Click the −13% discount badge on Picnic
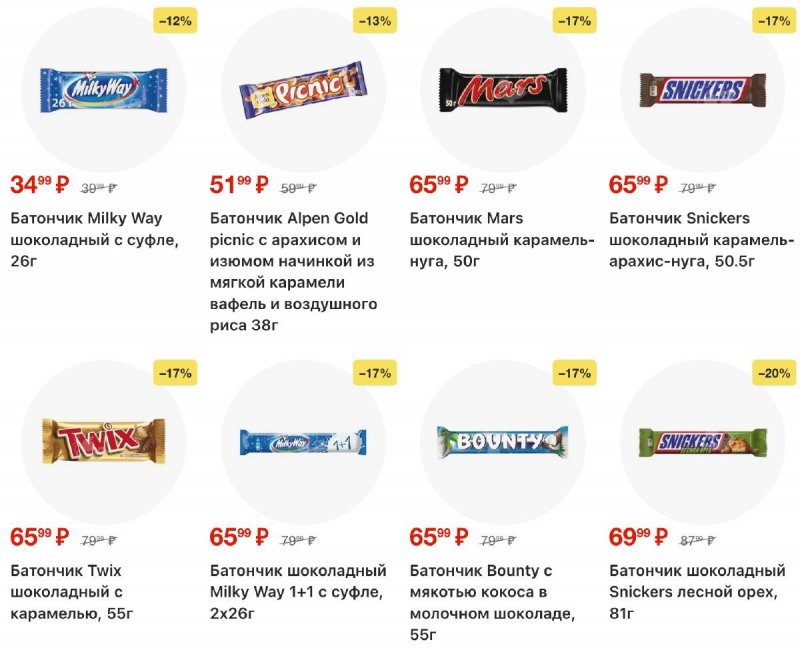This screenshot has width=800, height=650. [x=374, y=20]
